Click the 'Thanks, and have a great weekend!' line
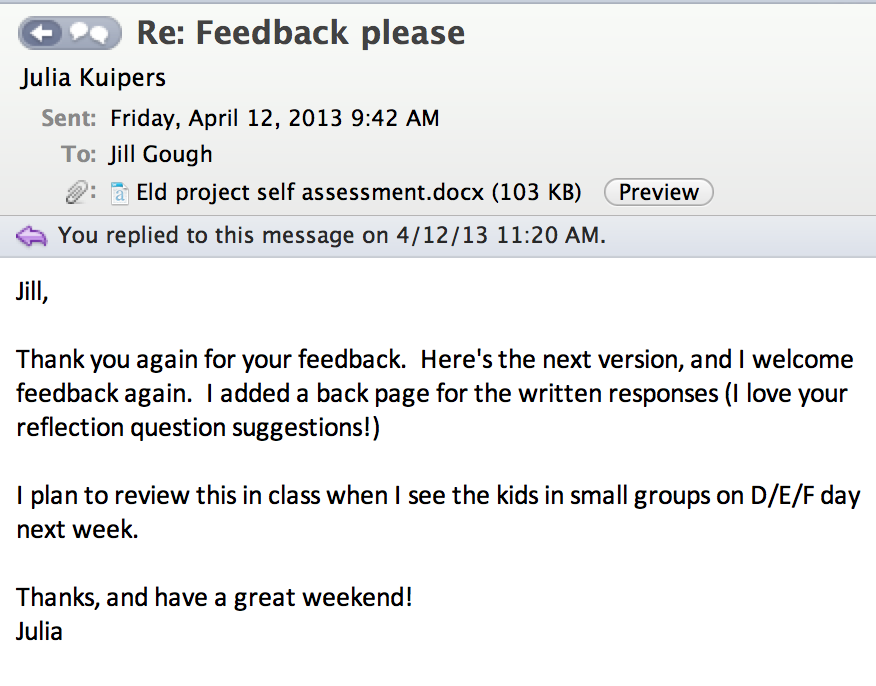Viewport: 876px width, 686px height. (x=215, y=598)
